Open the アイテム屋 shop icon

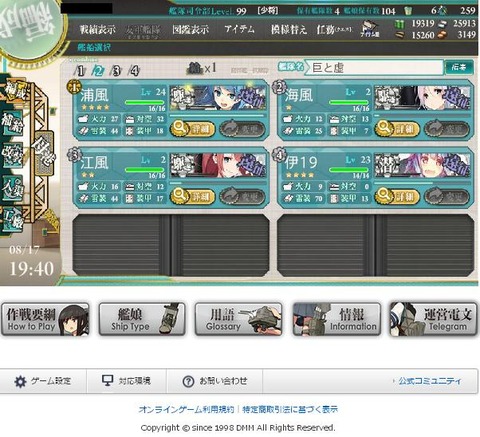pyautogui.click(x=370, y=29)
